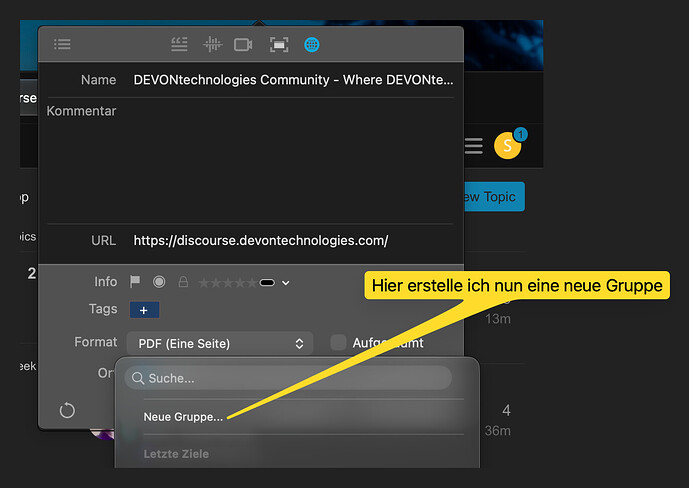689x488 pixels.
Task: Select the web clip globe icon
Action: tap(312, 45)
